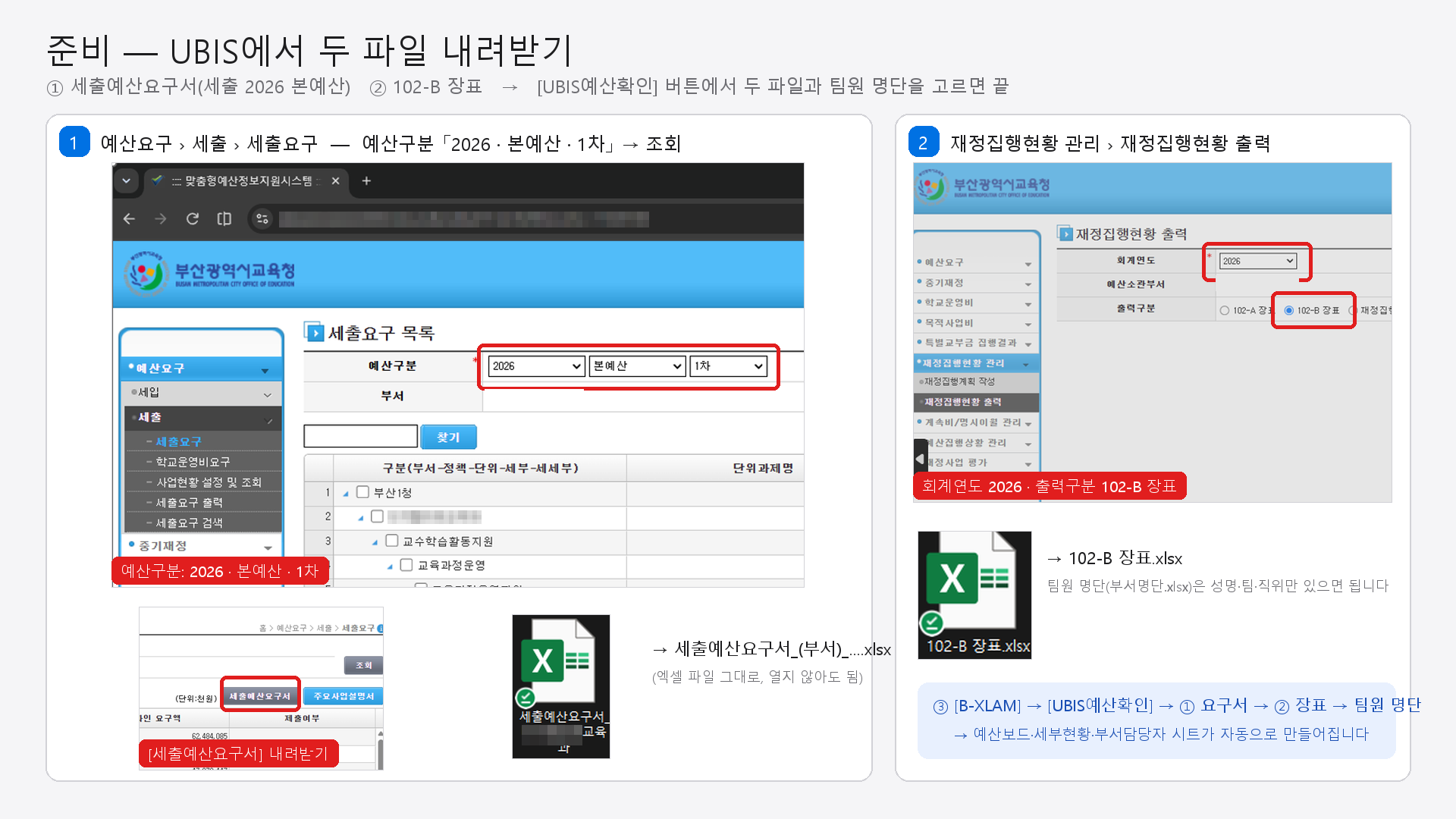Click the browser forward arrow

point(160,219)
